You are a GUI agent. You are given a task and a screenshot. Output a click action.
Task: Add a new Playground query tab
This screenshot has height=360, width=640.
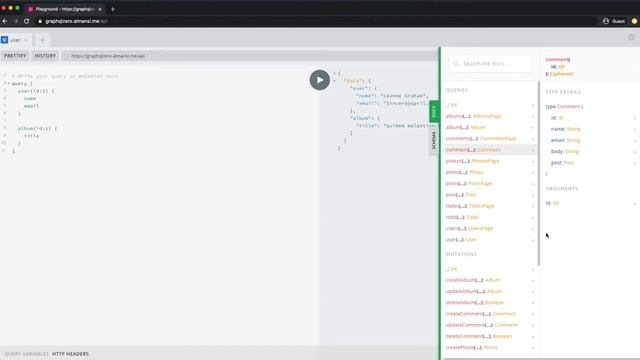(42, 40)
